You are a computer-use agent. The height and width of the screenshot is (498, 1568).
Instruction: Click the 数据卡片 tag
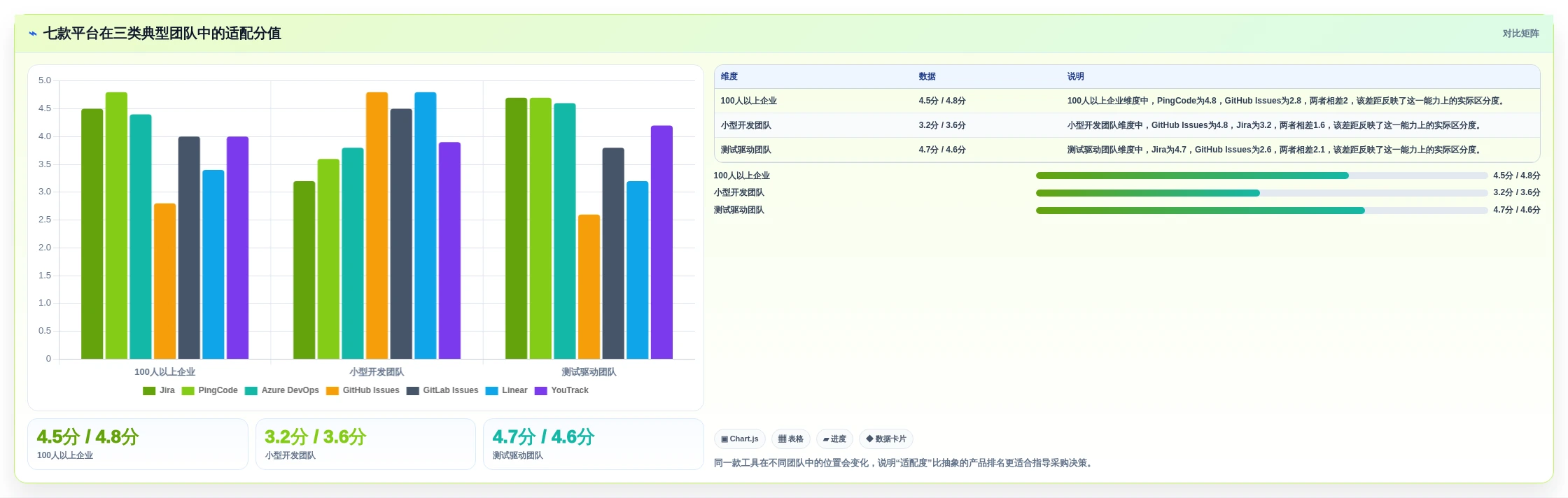(886, 439)
